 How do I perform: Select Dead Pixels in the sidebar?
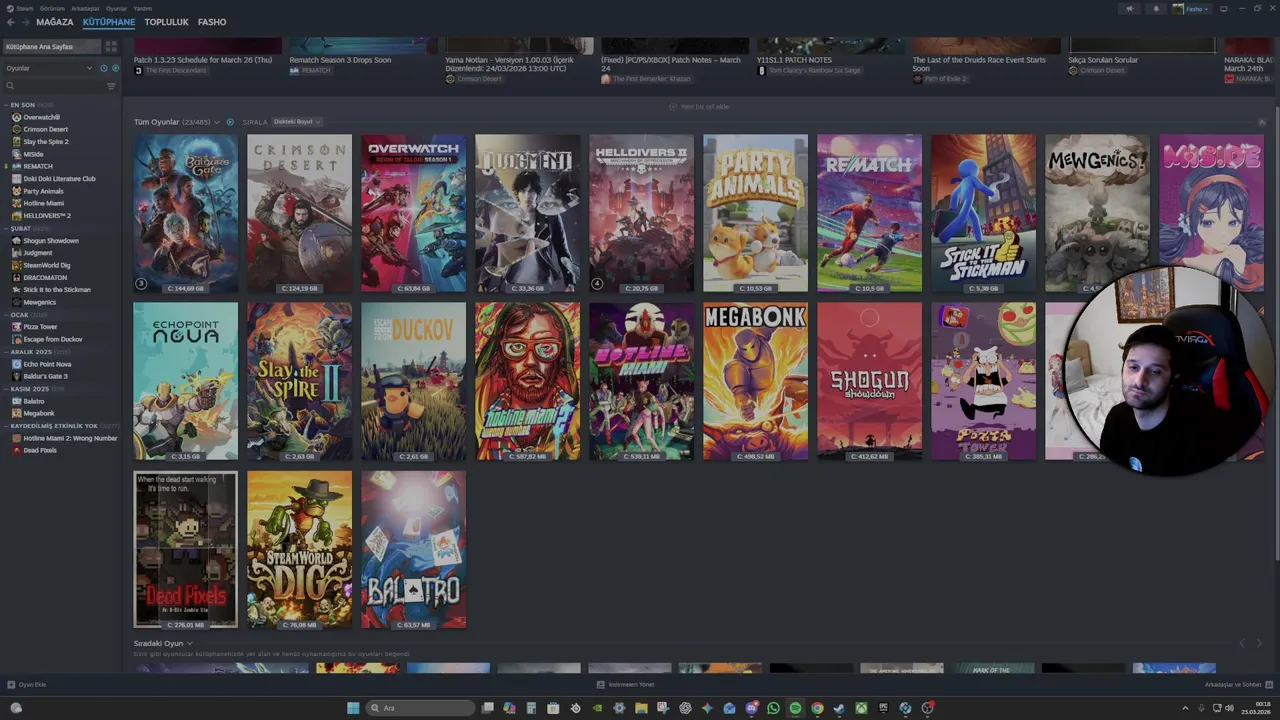coord(40,450)
